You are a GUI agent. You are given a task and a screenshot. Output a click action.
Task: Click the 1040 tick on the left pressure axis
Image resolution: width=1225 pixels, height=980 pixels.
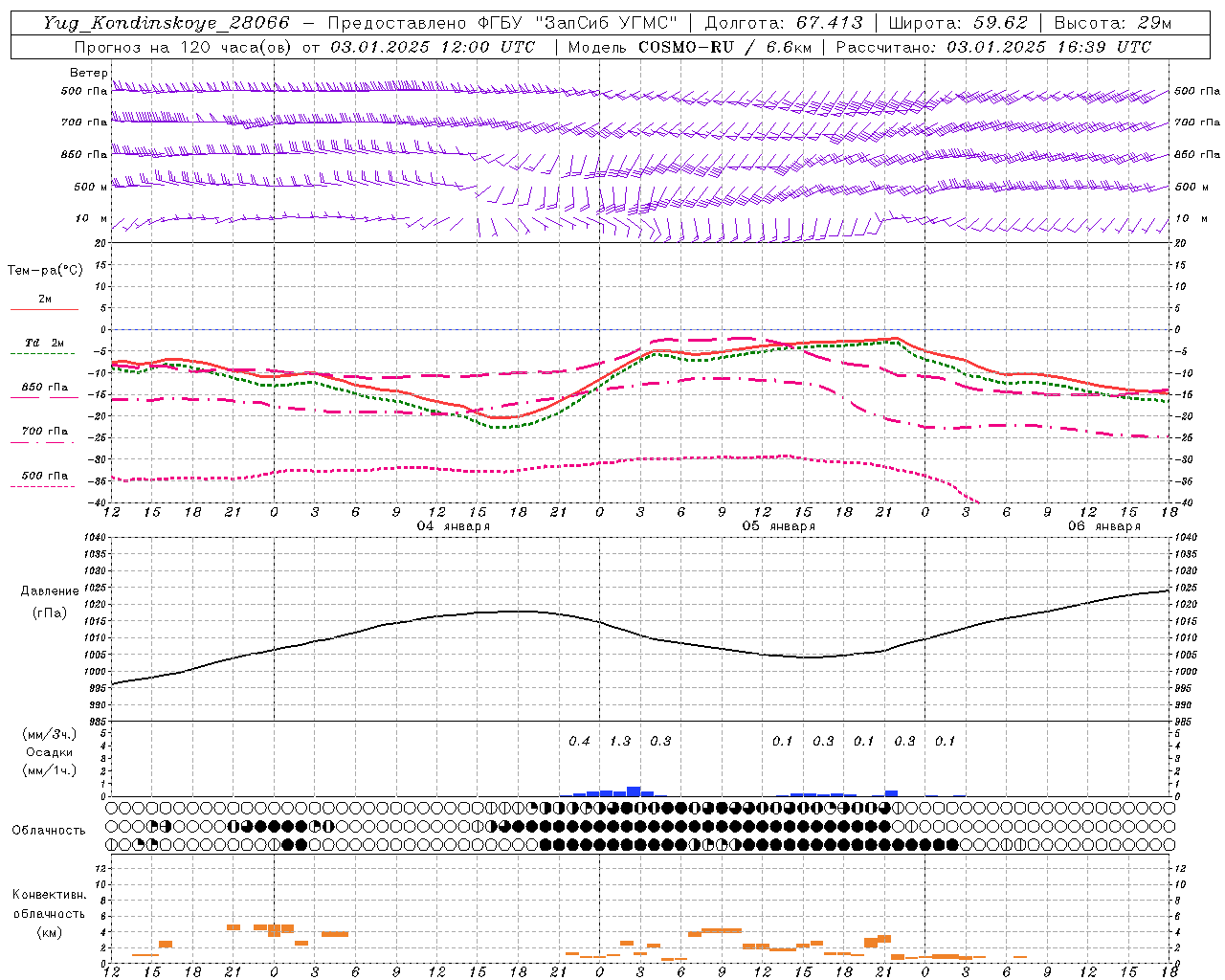click(95, 538)
